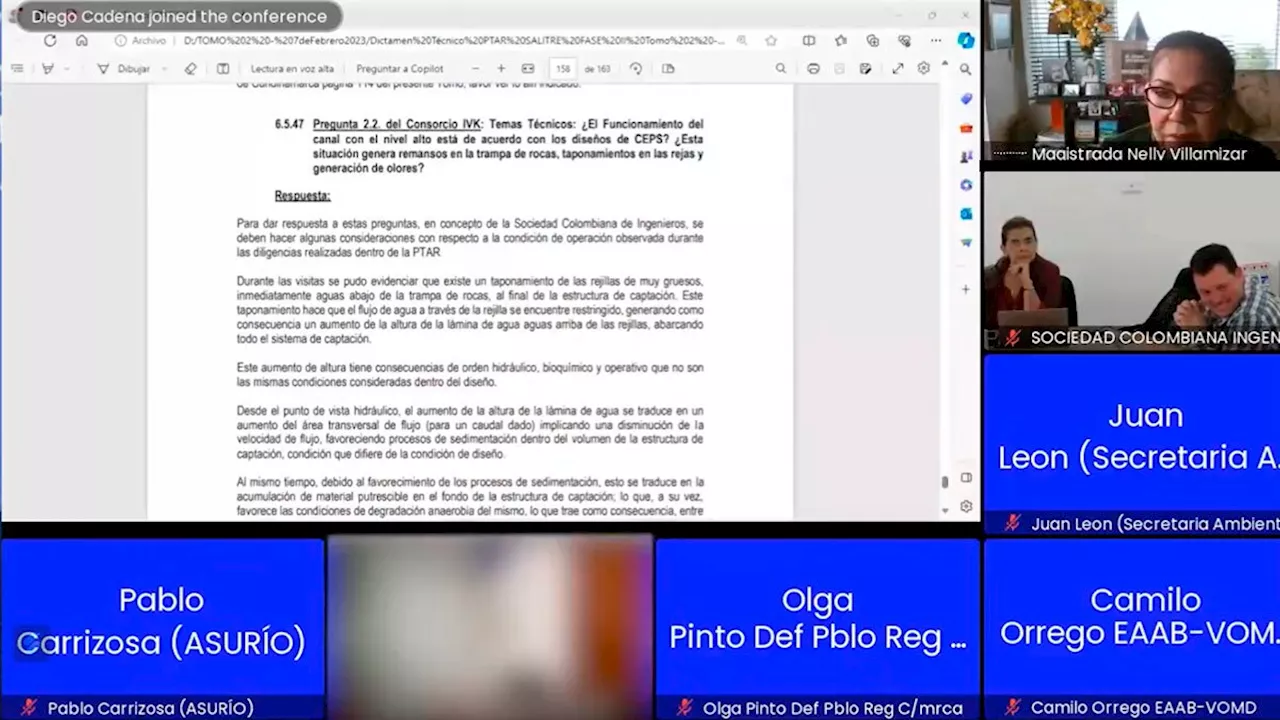The width and height of the screenshot is (1280, 720).
Task: Select Olga Pinto Def Pblo tile
Action: 817,629
